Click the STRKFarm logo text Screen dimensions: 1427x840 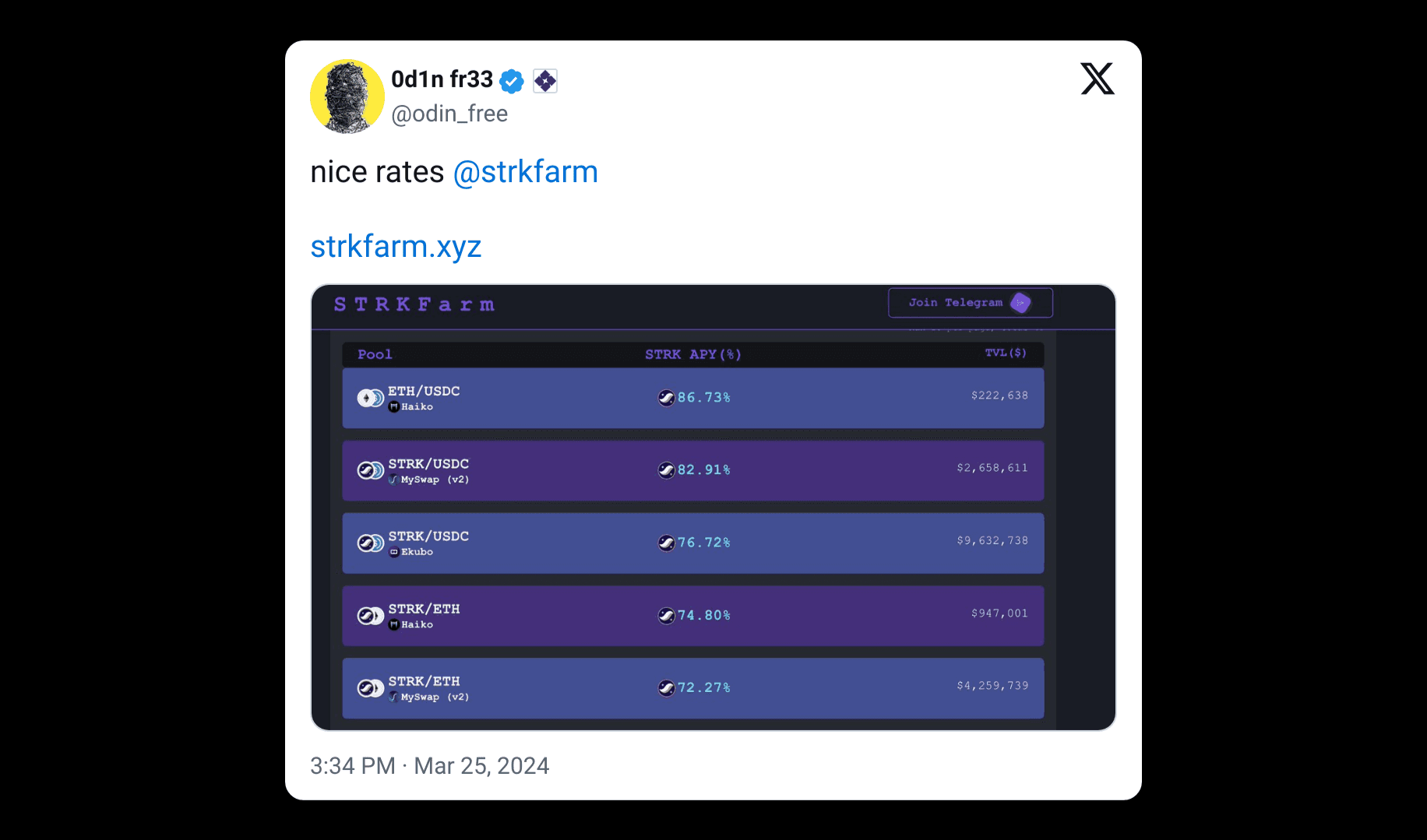click(x=414, y=304)
